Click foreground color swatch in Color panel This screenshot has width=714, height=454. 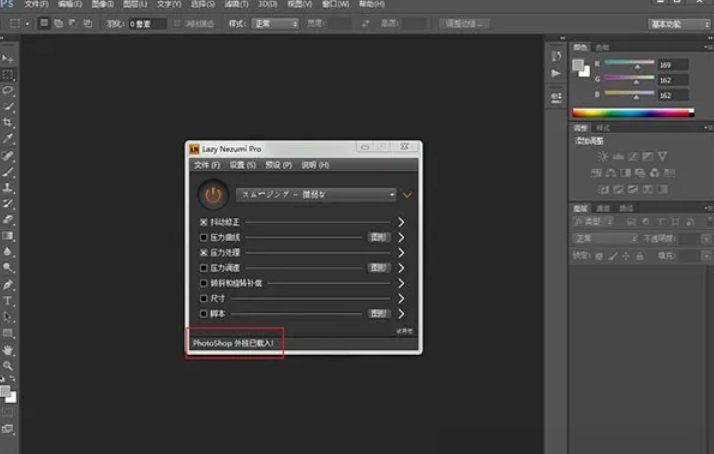(x=578, y=65)
